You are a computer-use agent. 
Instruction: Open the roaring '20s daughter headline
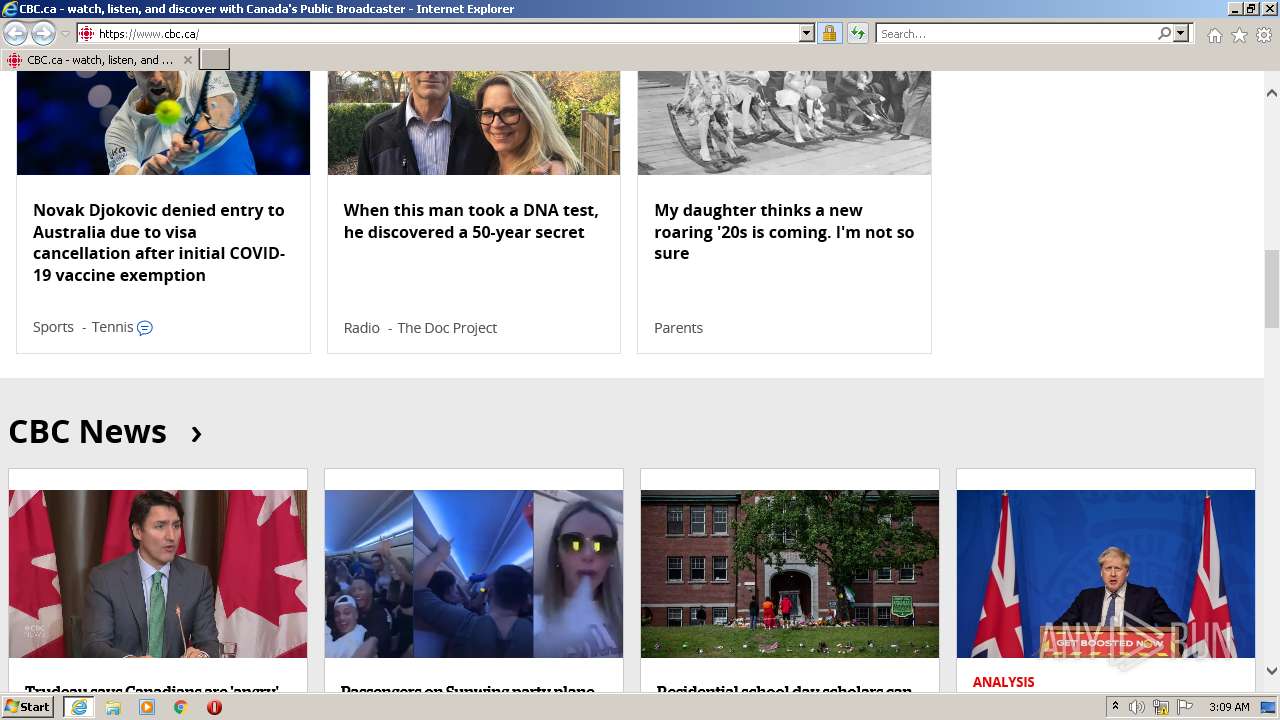pyautogui.click(x=784, y=231)
